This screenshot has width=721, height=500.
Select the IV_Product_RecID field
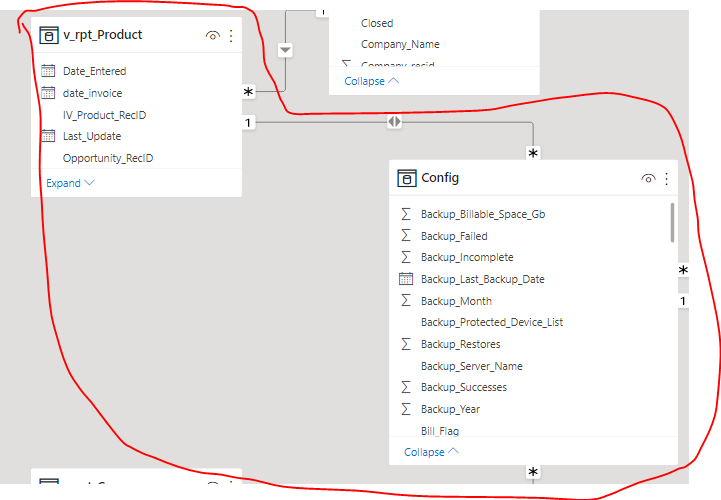(104, 115)
